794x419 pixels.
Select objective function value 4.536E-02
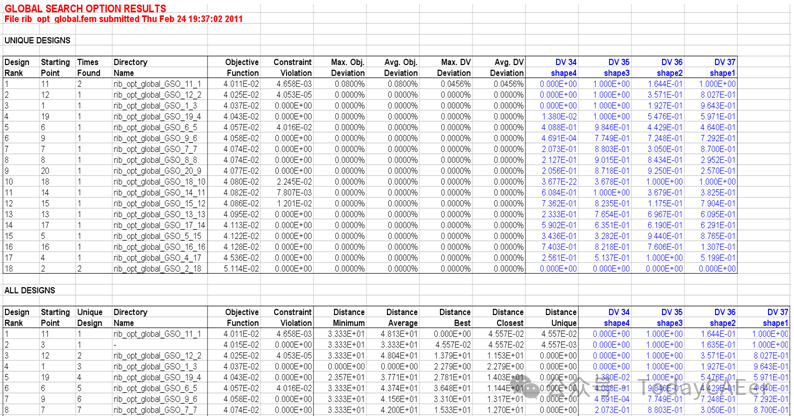241,258
